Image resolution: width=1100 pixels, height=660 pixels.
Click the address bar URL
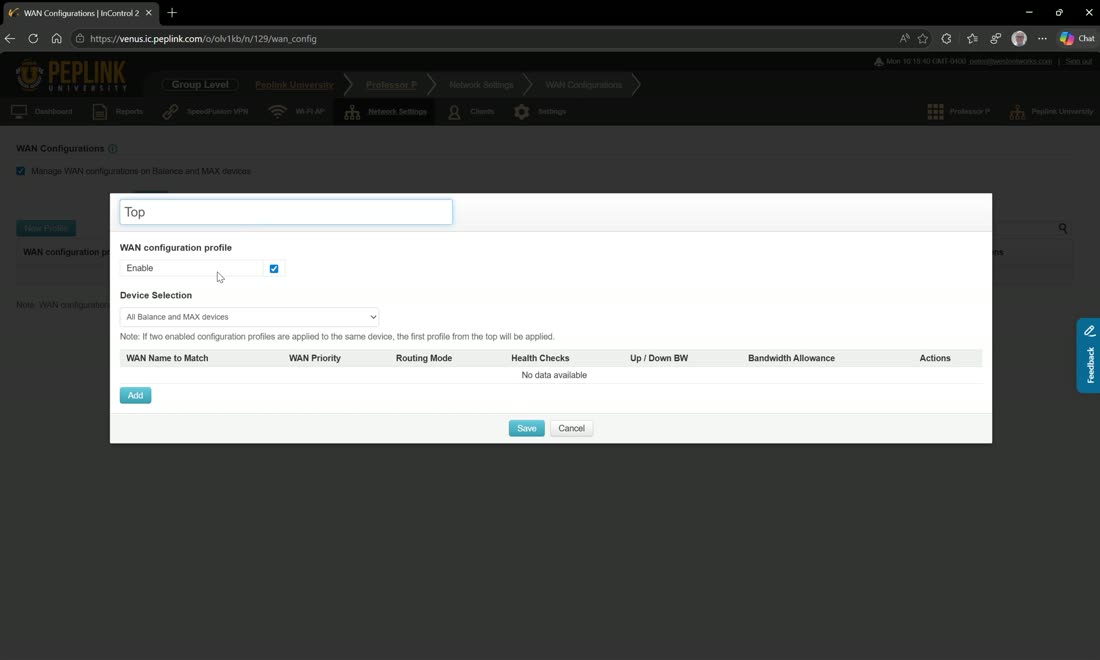[x=203, y=39]
